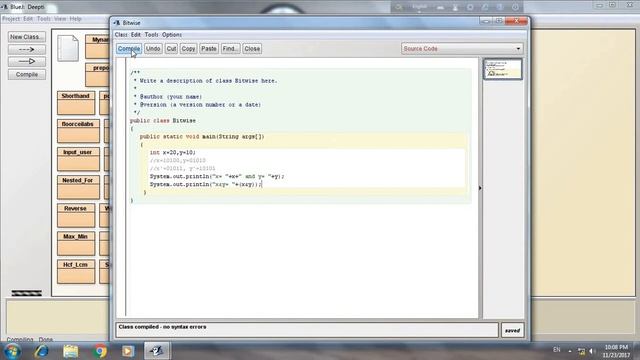
Task: Open the Windows Start menu
Action: 12,351
